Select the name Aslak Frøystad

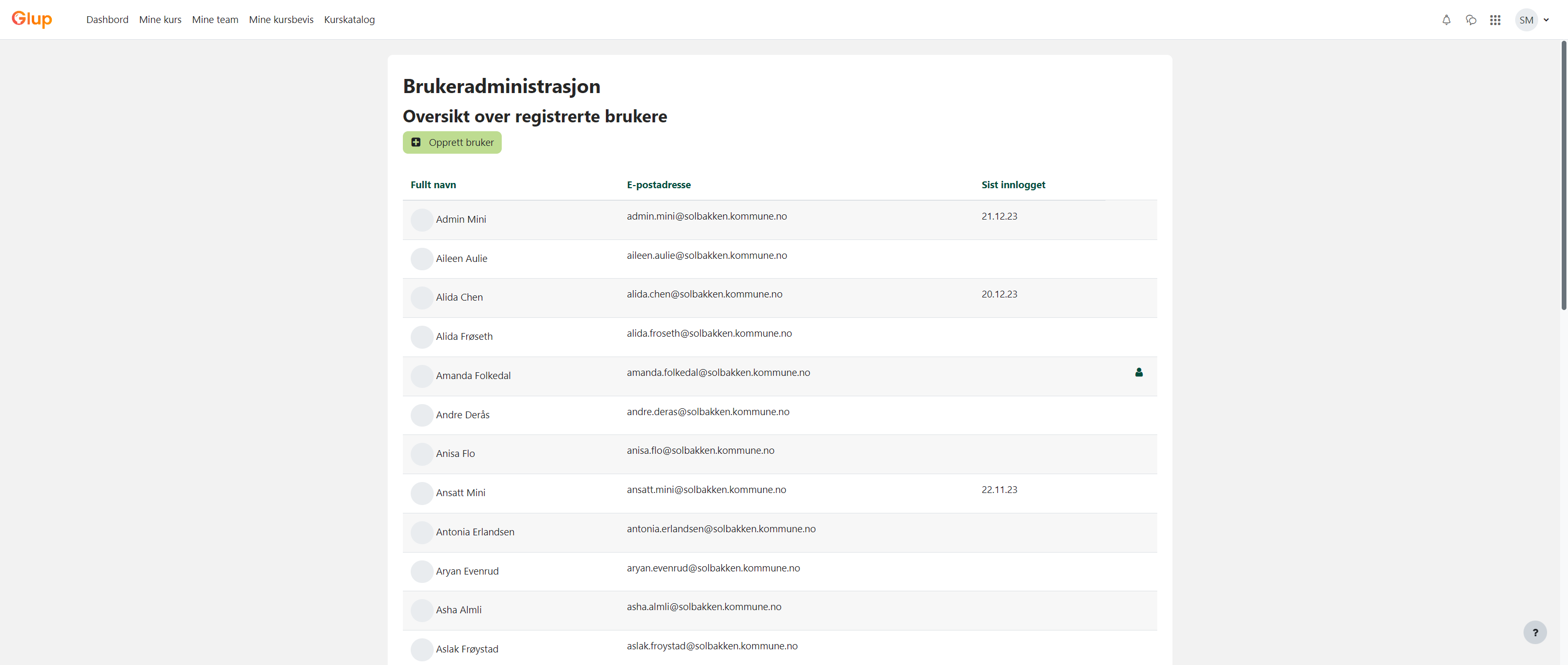[x=467, y=649]
